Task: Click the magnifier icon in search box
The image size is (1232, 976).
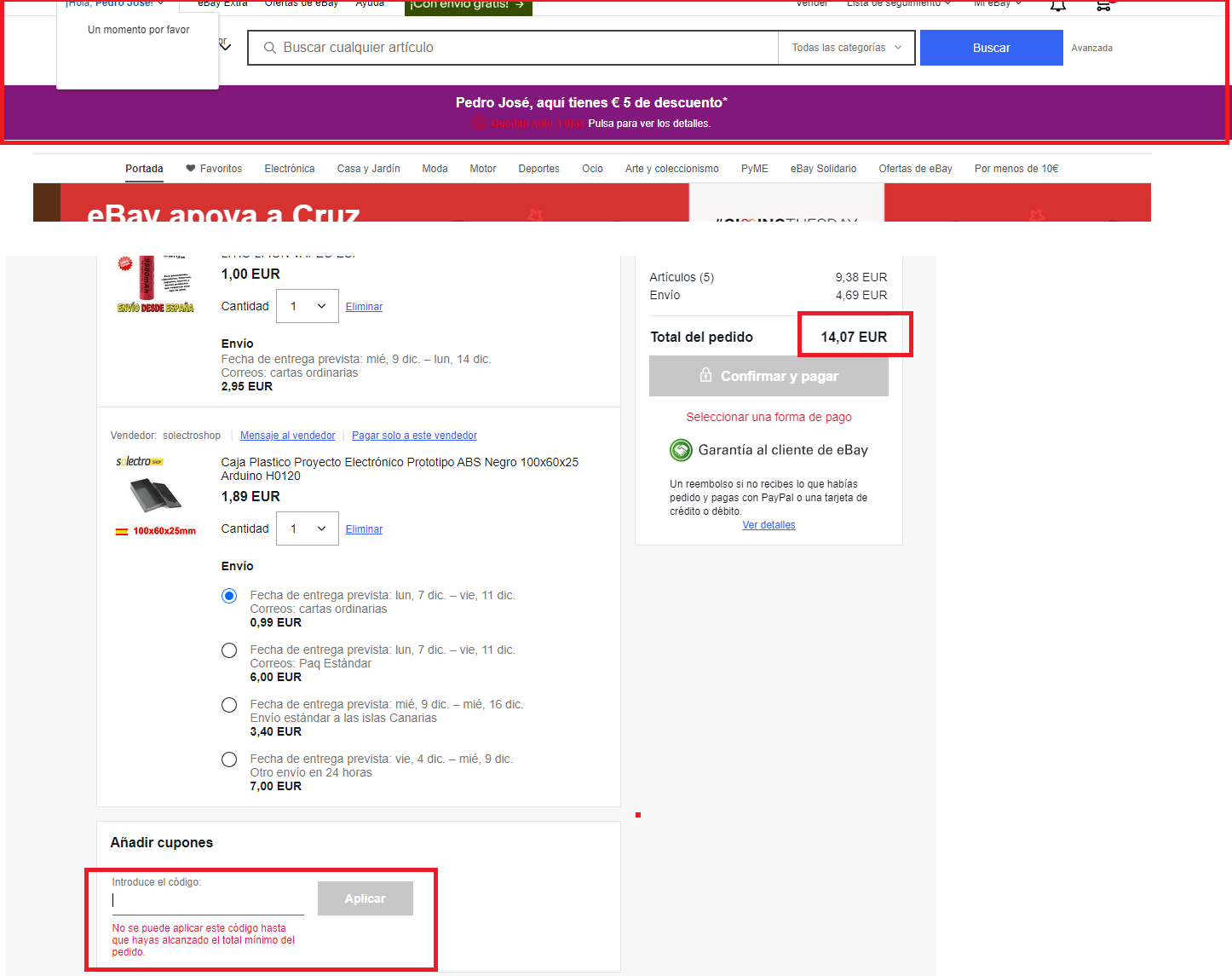Action: [x=270, y=48]
